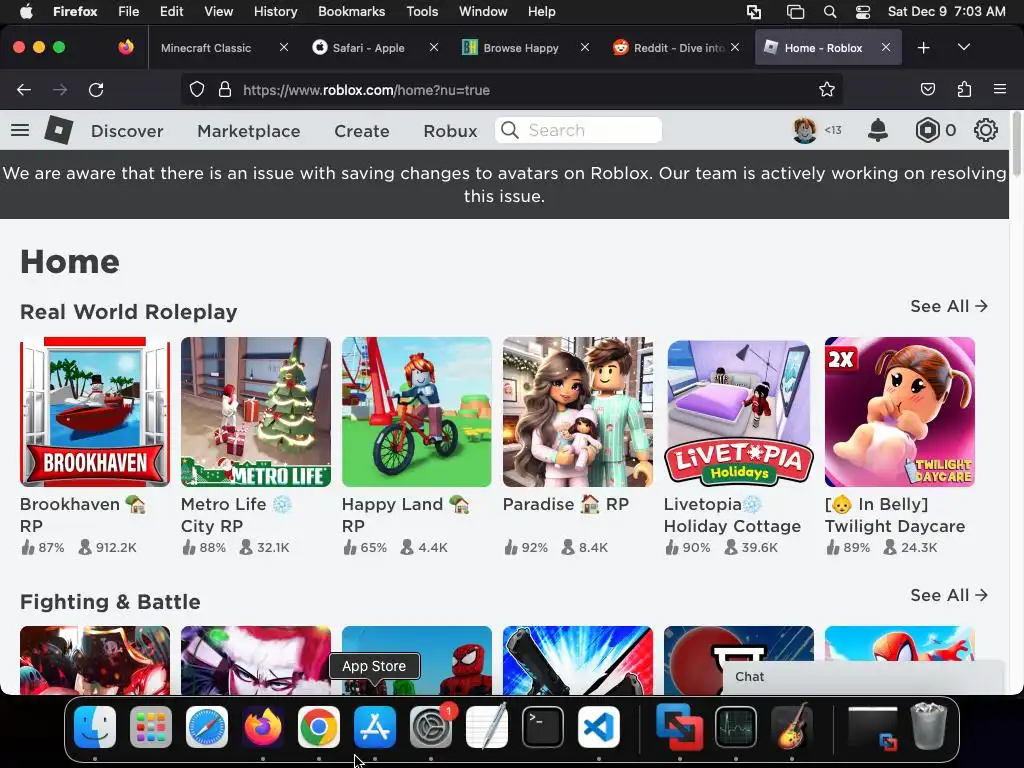Image resolution: width=1024 pixels, height=768 pixels.
Task: Open Finder from the Dock
Action: (x=95, y=727)
